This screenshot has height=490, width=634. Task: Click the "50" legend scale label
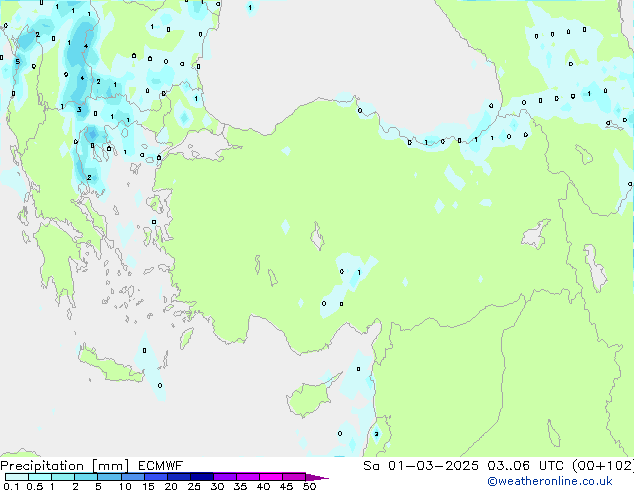[x=309, y=486]
